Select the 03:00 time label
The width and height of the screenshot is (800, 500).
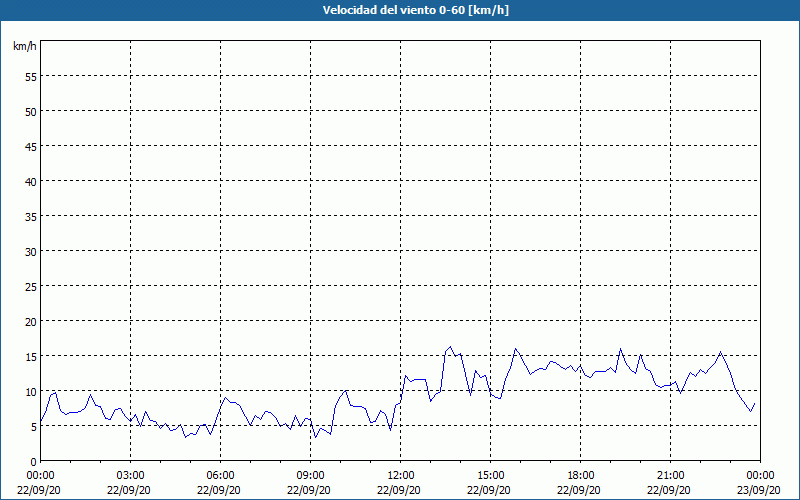coord(131,476)
